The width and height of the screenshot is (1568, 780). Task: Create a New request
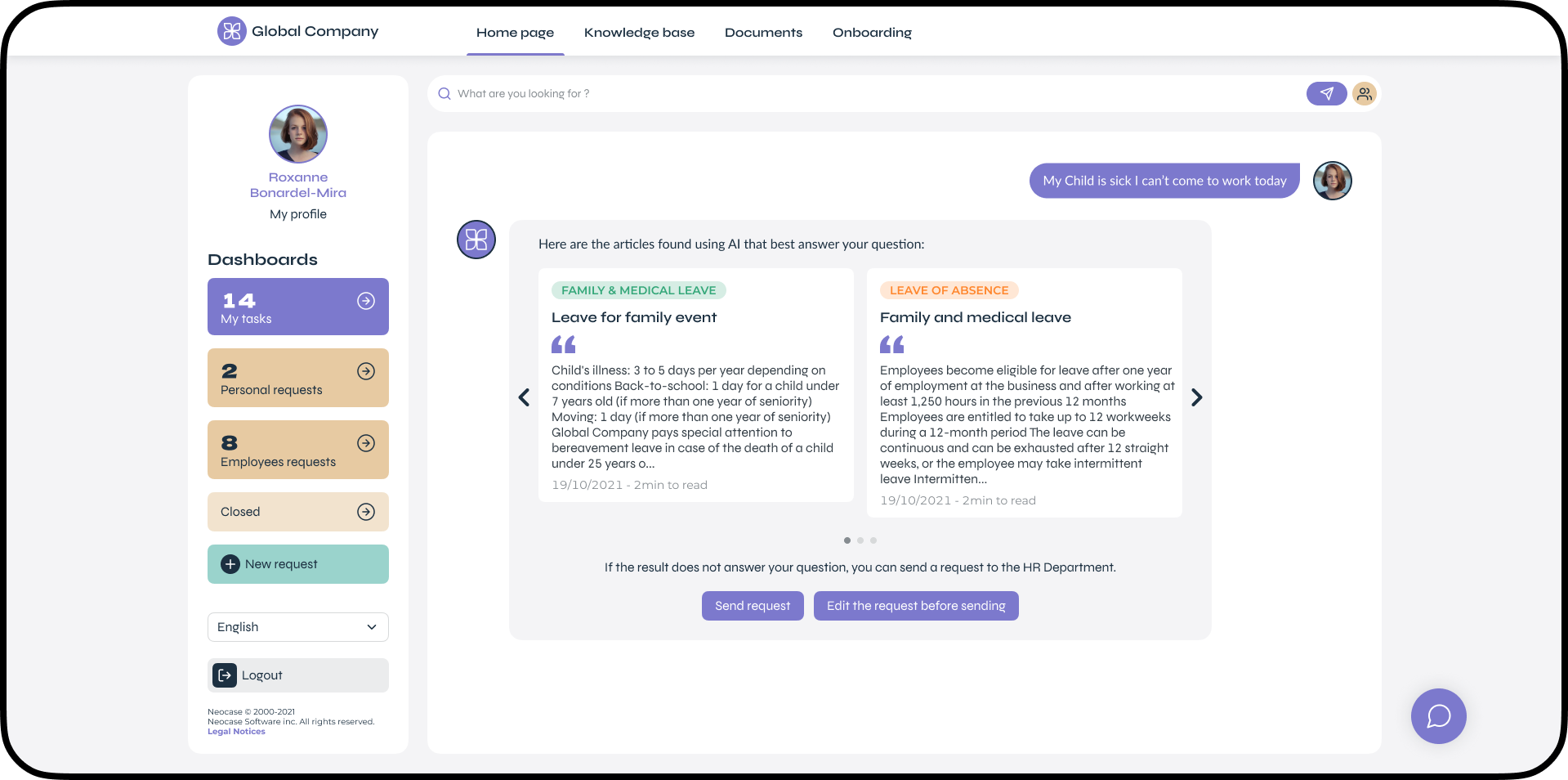click(297, 564)
